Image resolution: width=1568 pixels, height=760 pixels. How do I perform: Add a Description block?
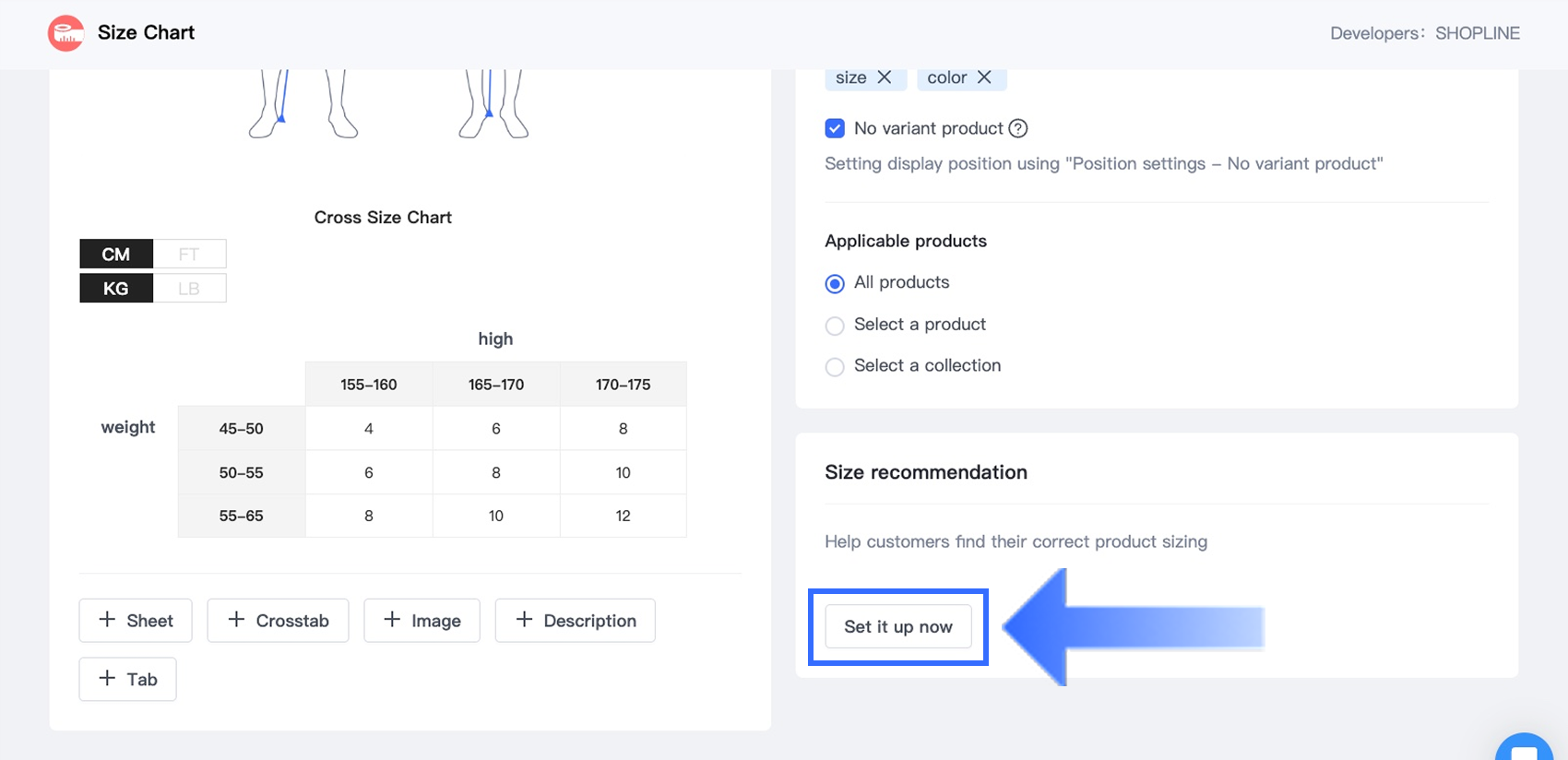pyautogui.click(x=575, y=621)
